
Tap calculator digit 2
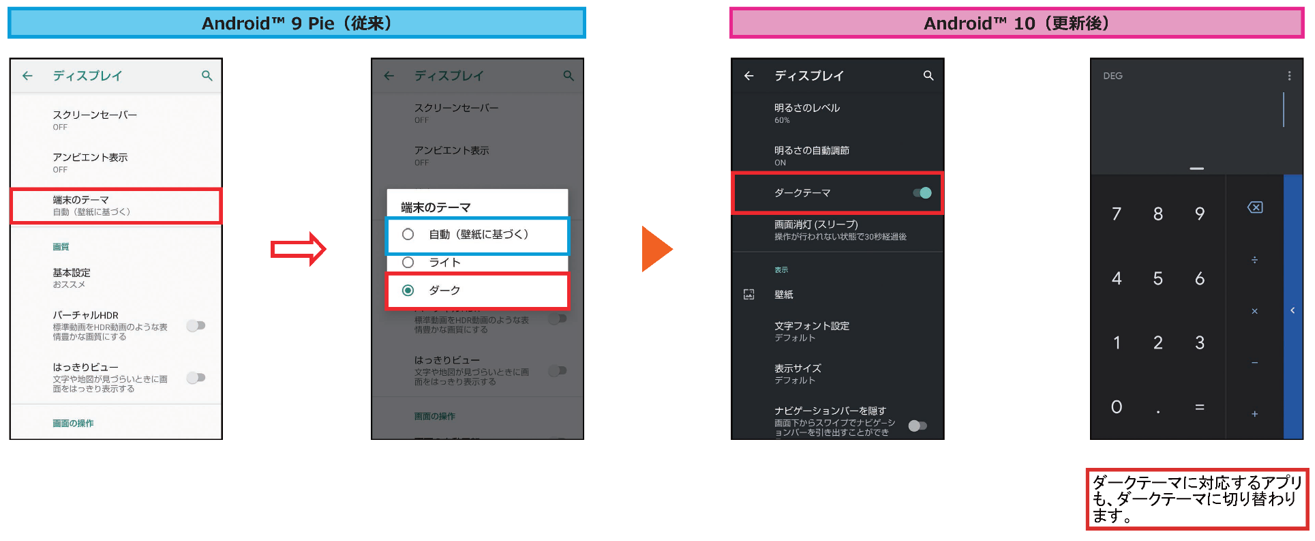click(x=1158, y=343)
